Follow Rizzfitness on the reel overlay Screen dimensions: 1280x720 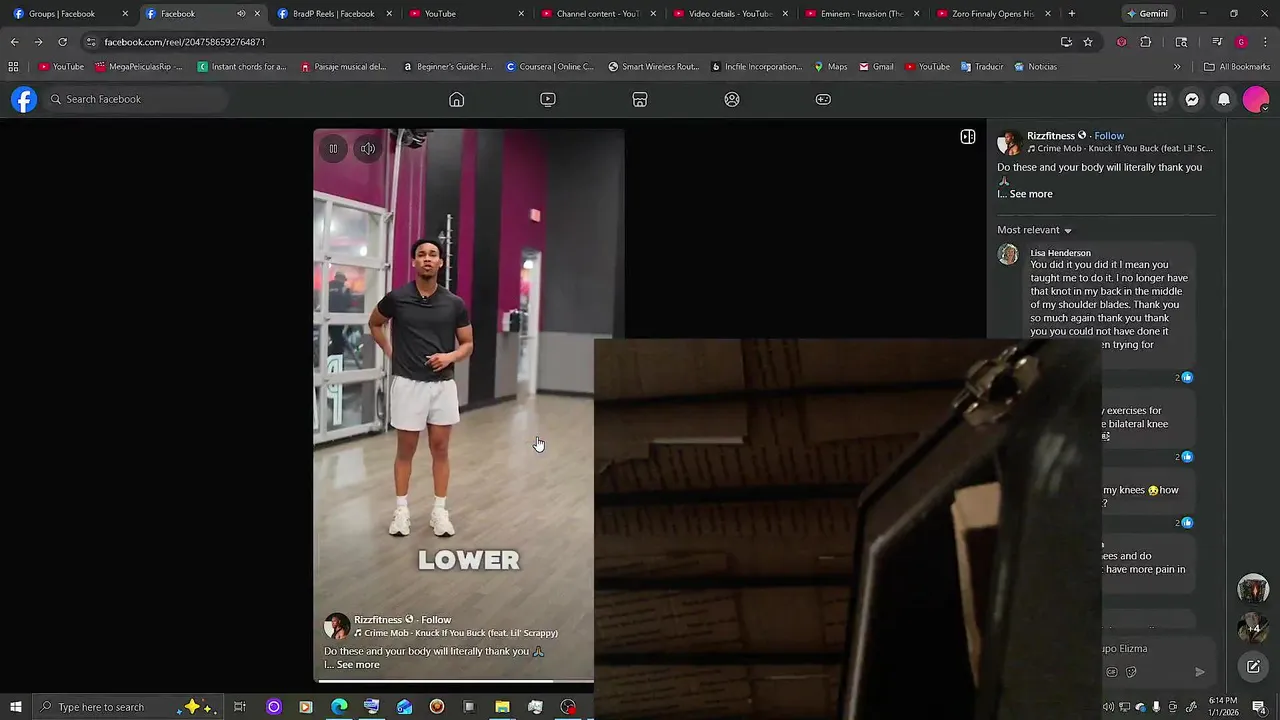(x=436, y=620)
